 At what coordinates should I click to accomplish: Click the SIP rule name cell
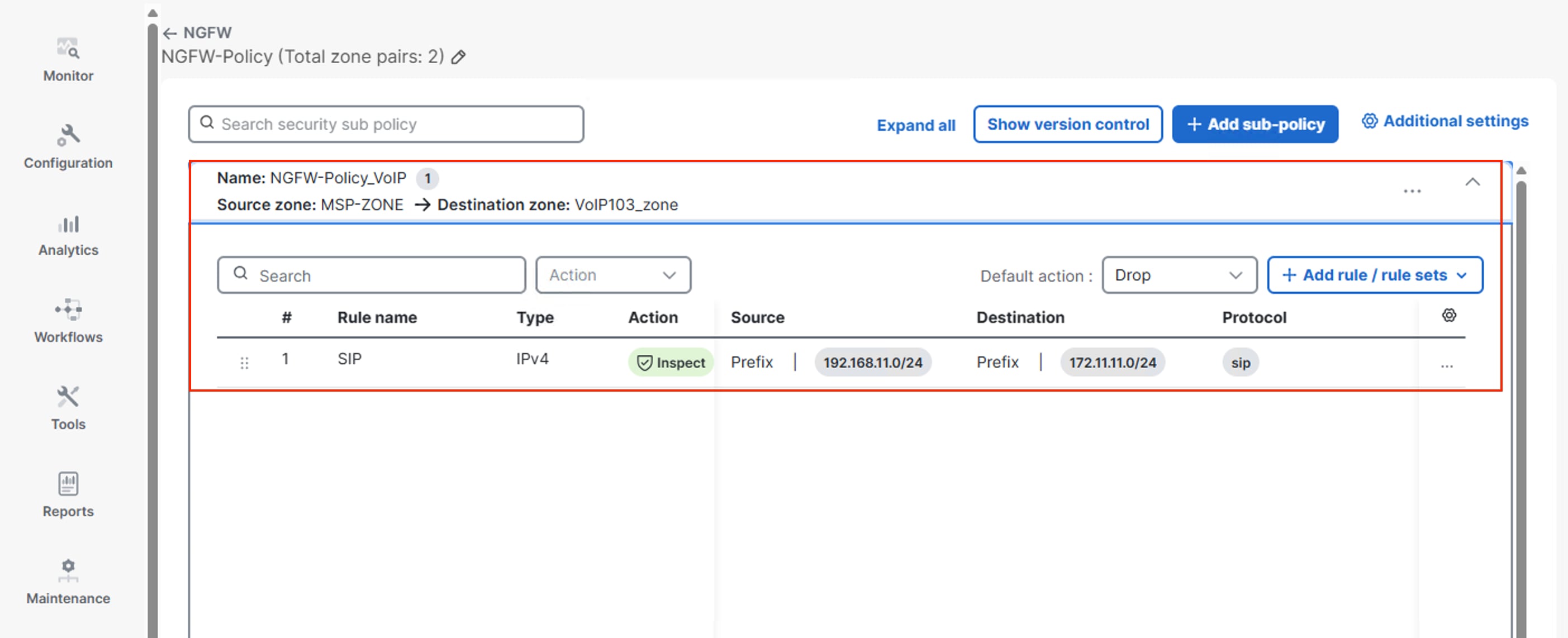point(349,359)
